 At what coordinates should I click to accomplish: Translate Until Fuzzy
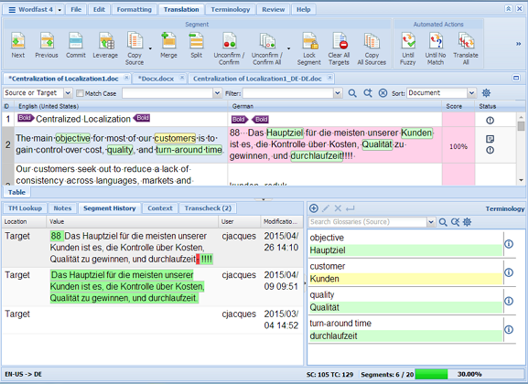click(408, 49)
